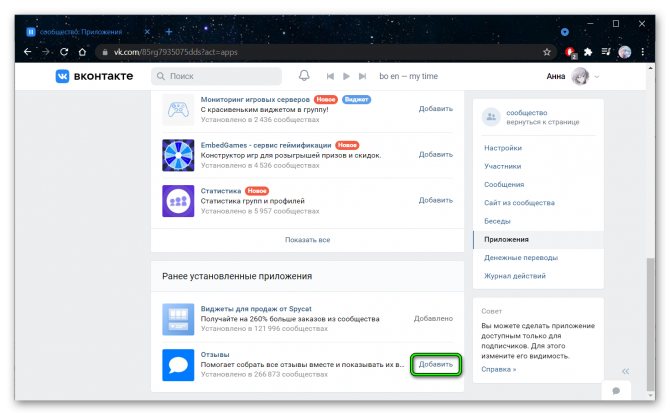670x415 pixels.
Task: Open the Статистика app title link
Action: [x=220, y=191]
